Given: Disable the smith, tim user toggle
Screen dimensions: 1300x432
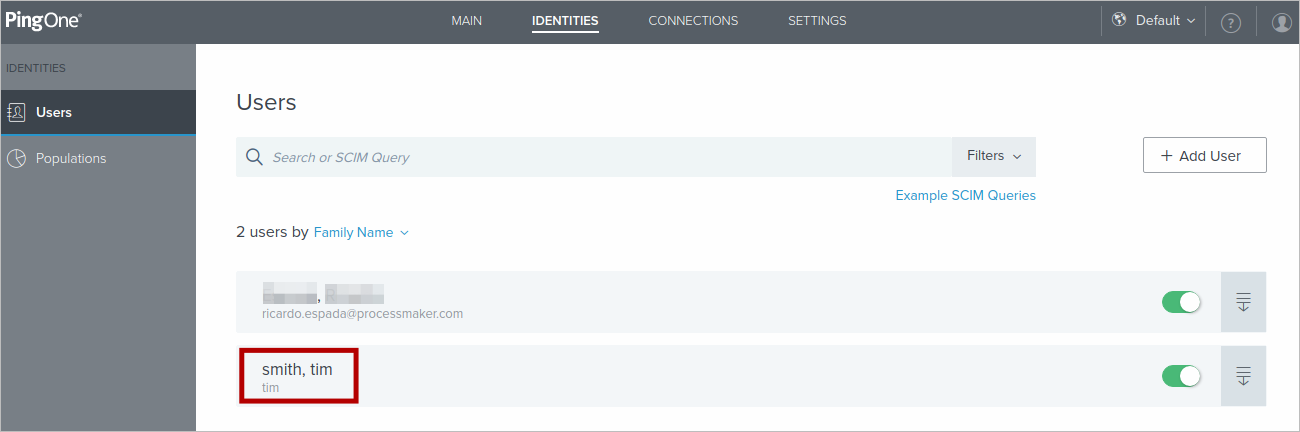Looking at the screenshot, I should tap(1181, 376).
